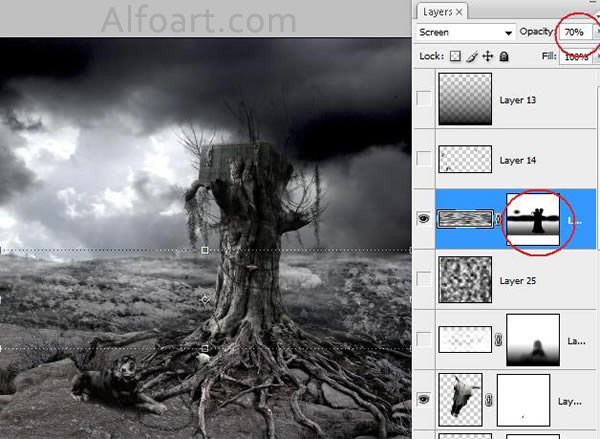Enable lock all padlock icon
600x439 pixels.
[x=504, y=57]
